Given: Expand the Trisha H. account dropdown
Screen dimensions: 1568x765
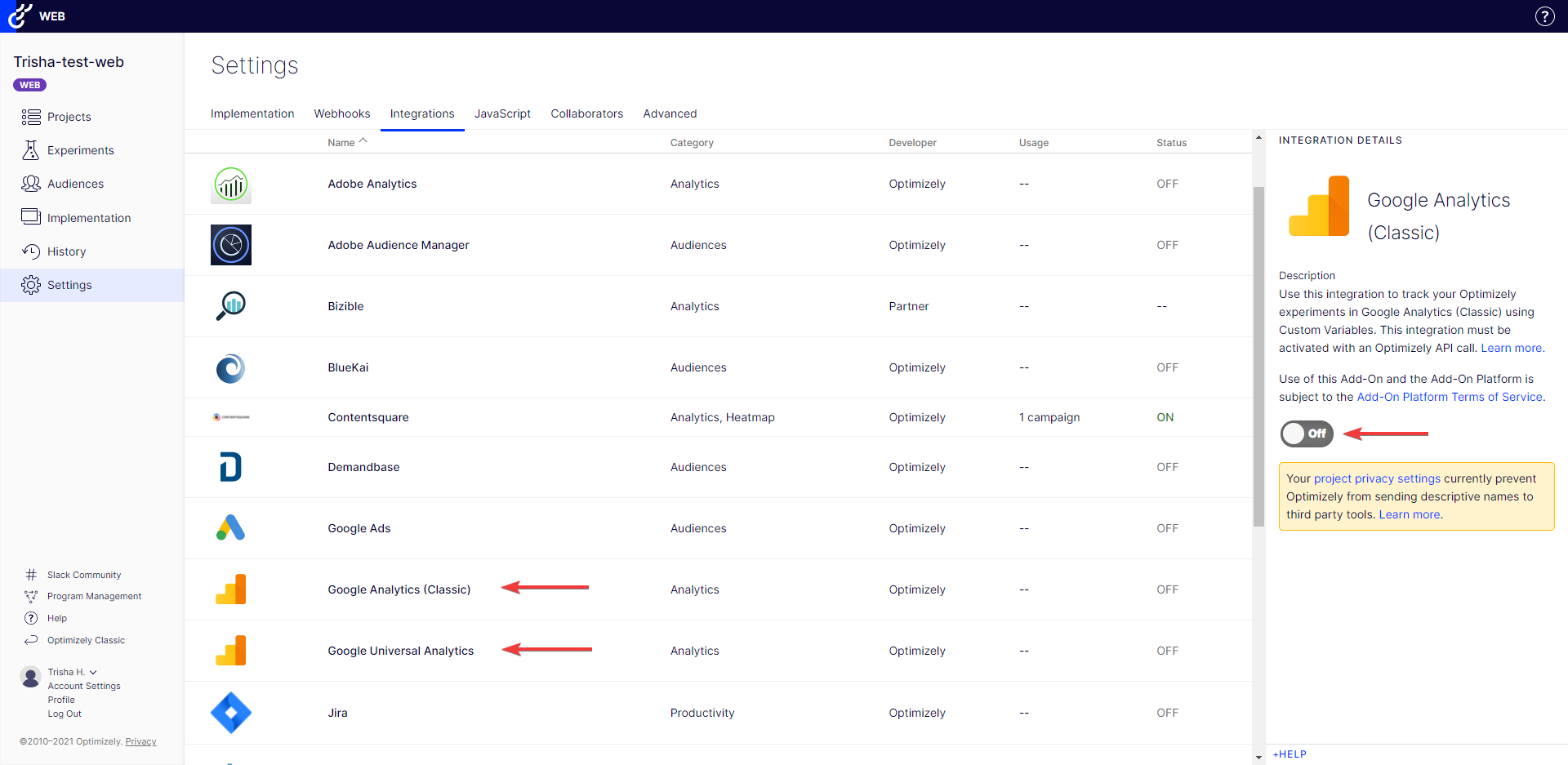Looking at the screenshot, I should [x=93, y=673].
